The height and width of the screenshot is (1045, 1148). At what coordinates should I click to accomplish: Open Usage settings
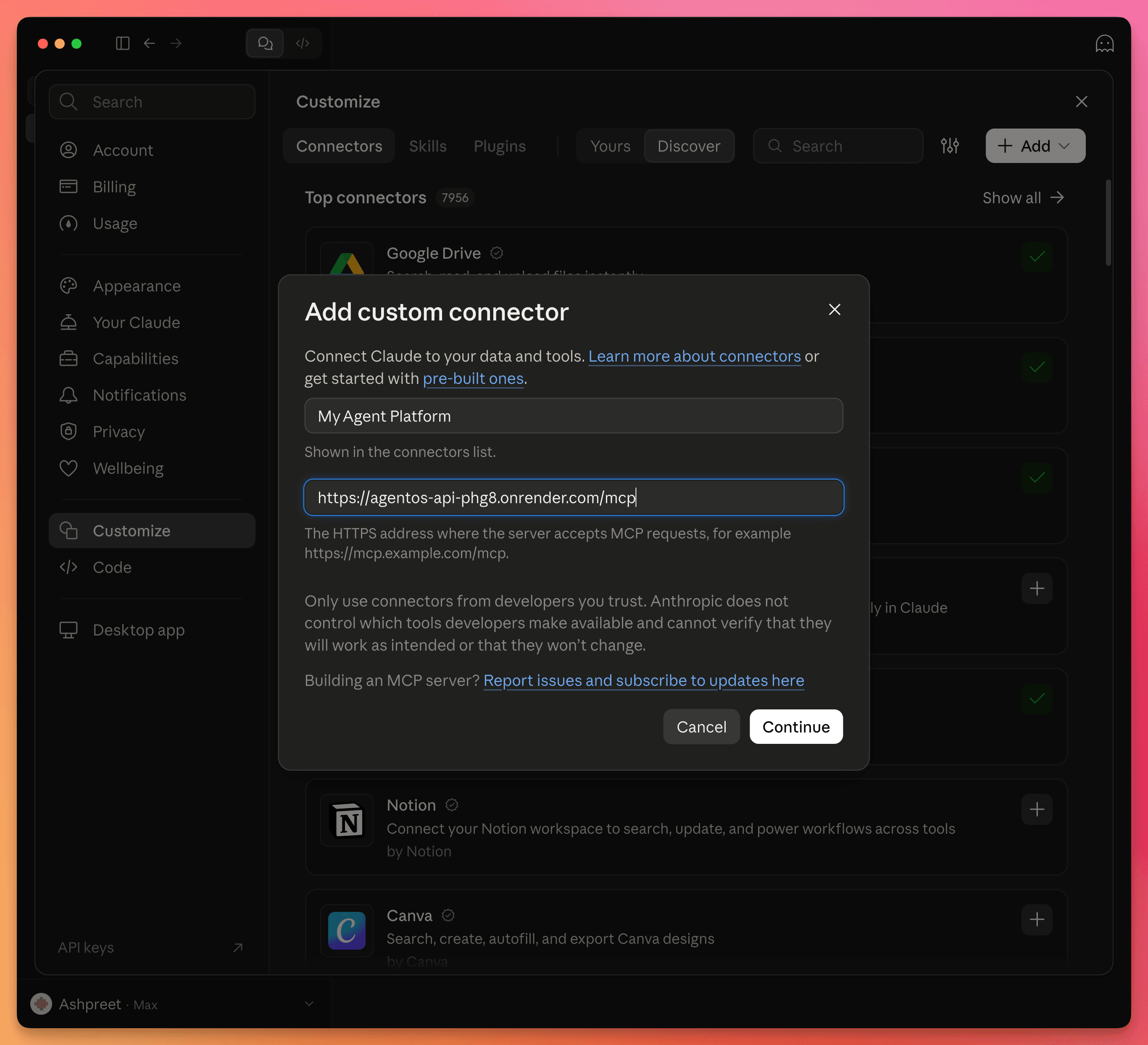pyautogui.click(x=151, y=223)
